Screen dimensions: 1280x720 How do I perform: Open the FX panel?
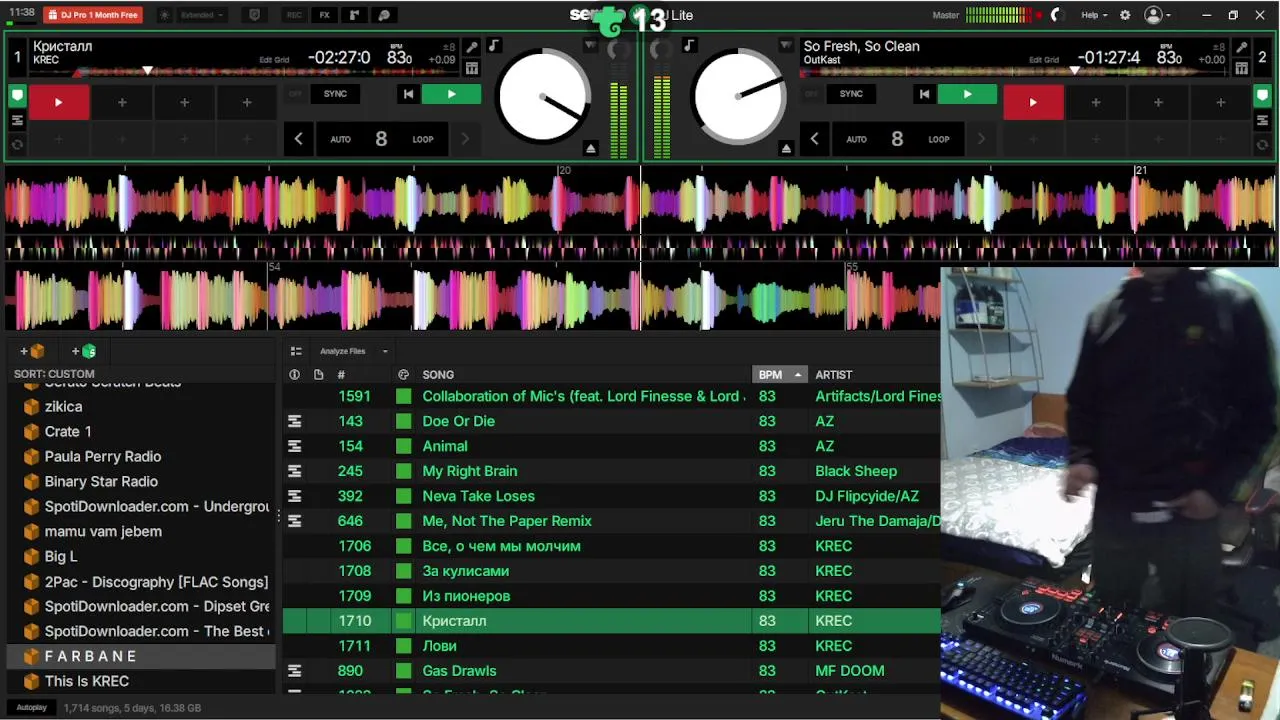tap(324, 15)
